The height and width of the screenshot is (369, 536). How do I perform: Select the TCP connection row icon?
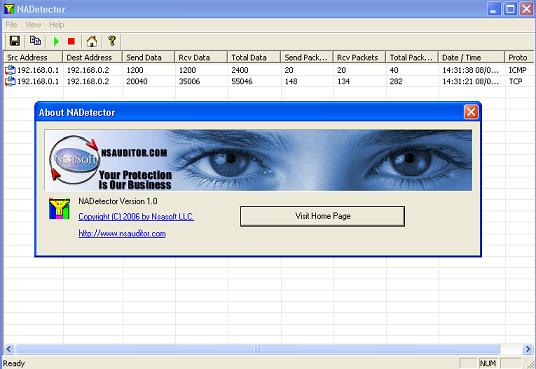(10, 81)
